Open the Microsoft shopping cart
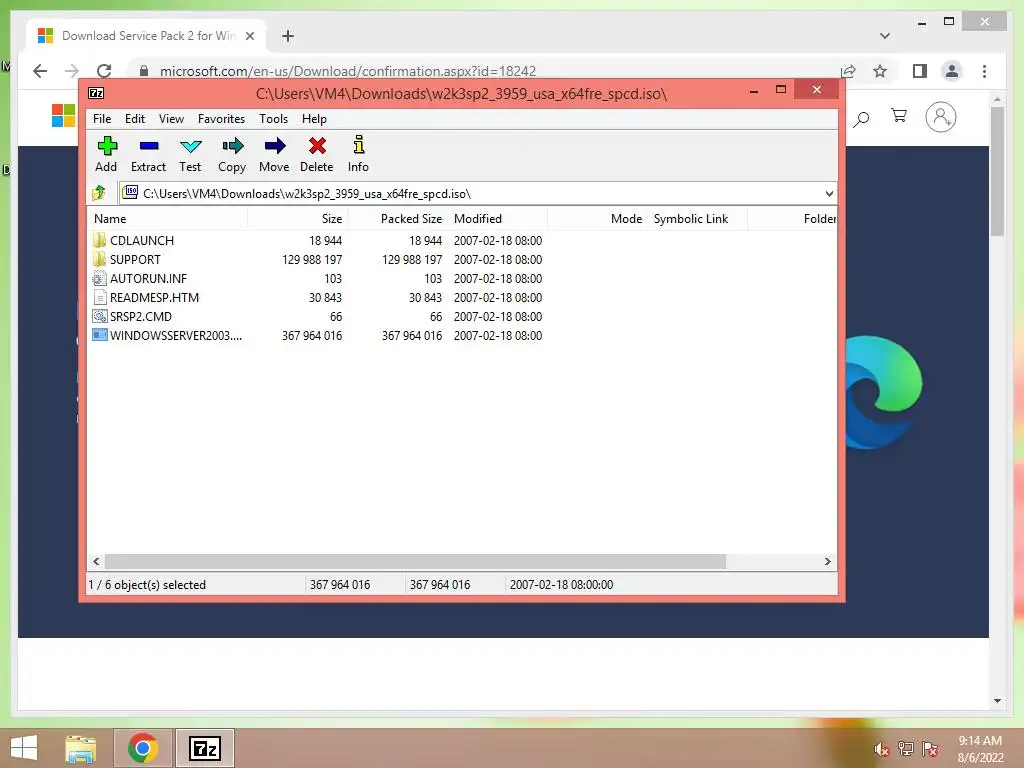 point(899,116)
